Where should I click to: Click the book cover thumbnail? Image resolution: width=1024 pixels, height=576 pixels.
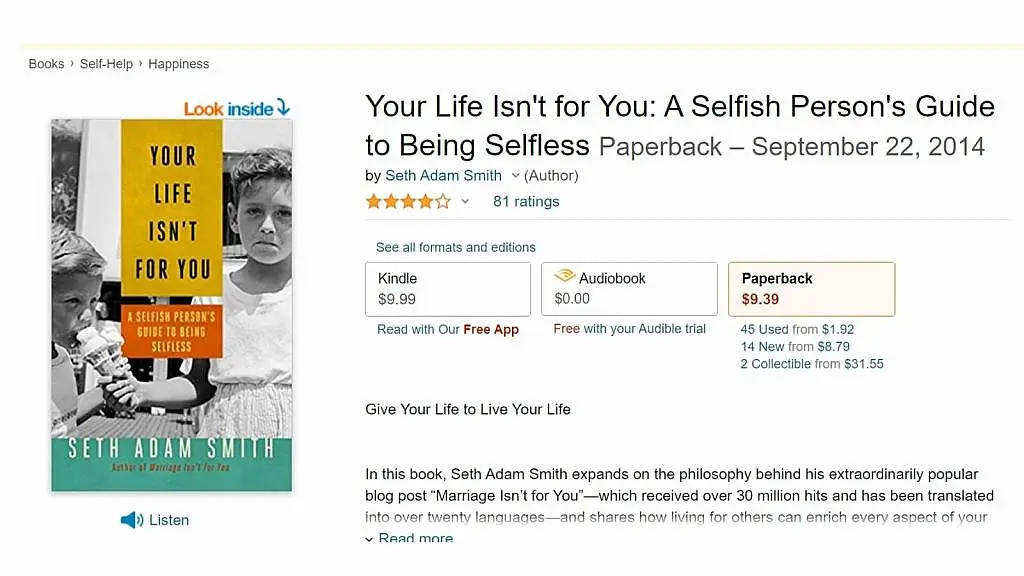172,305
